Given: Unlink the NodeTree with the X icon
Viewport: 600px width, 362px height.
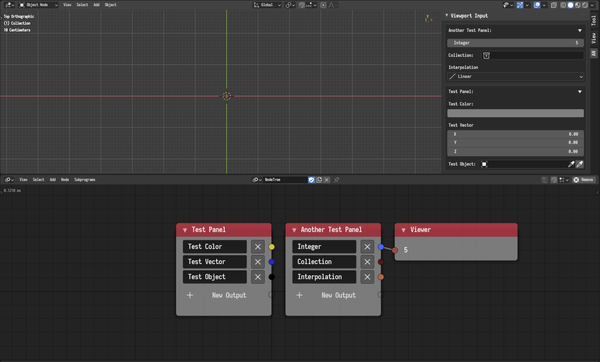Looking at the screenshot, I should [x=327, y=180].
